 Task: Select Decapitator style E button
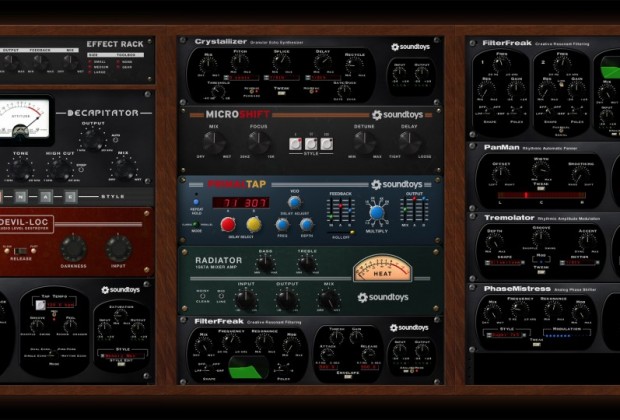[71, 196]
